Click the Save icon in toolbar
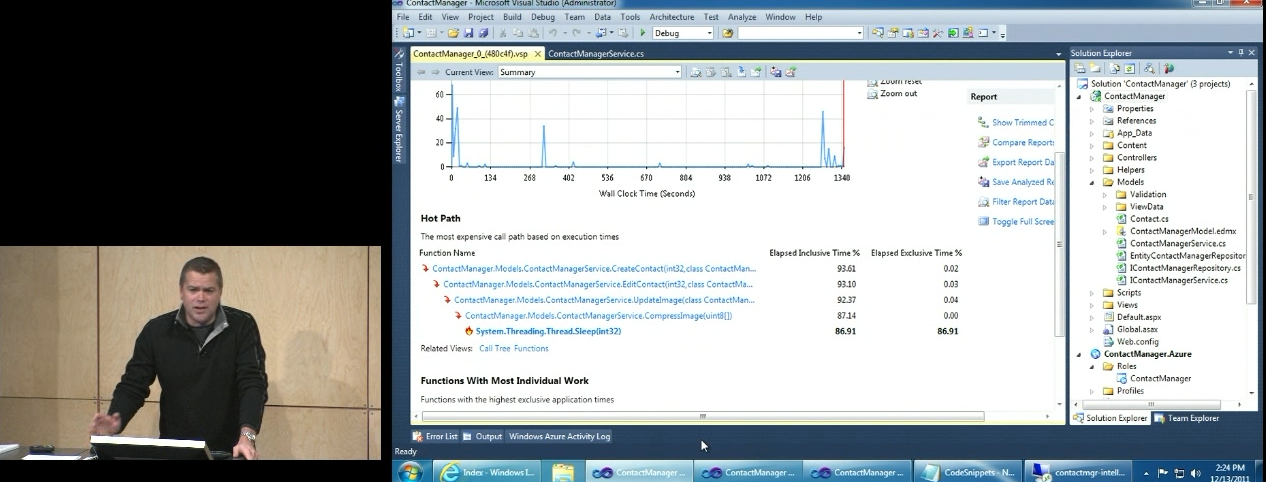 [468, 33]
